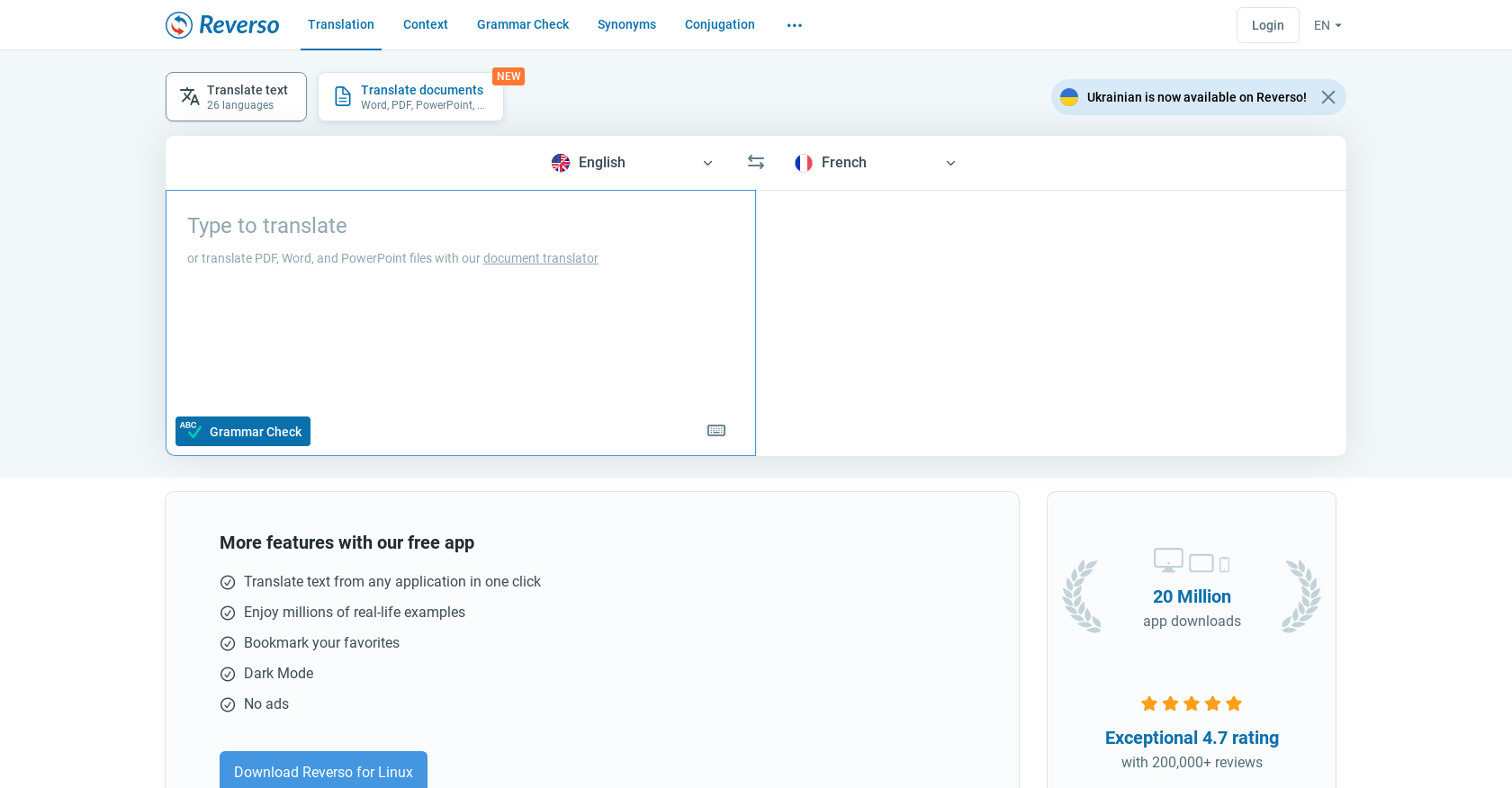Open the Translation tab

(341, 24)
